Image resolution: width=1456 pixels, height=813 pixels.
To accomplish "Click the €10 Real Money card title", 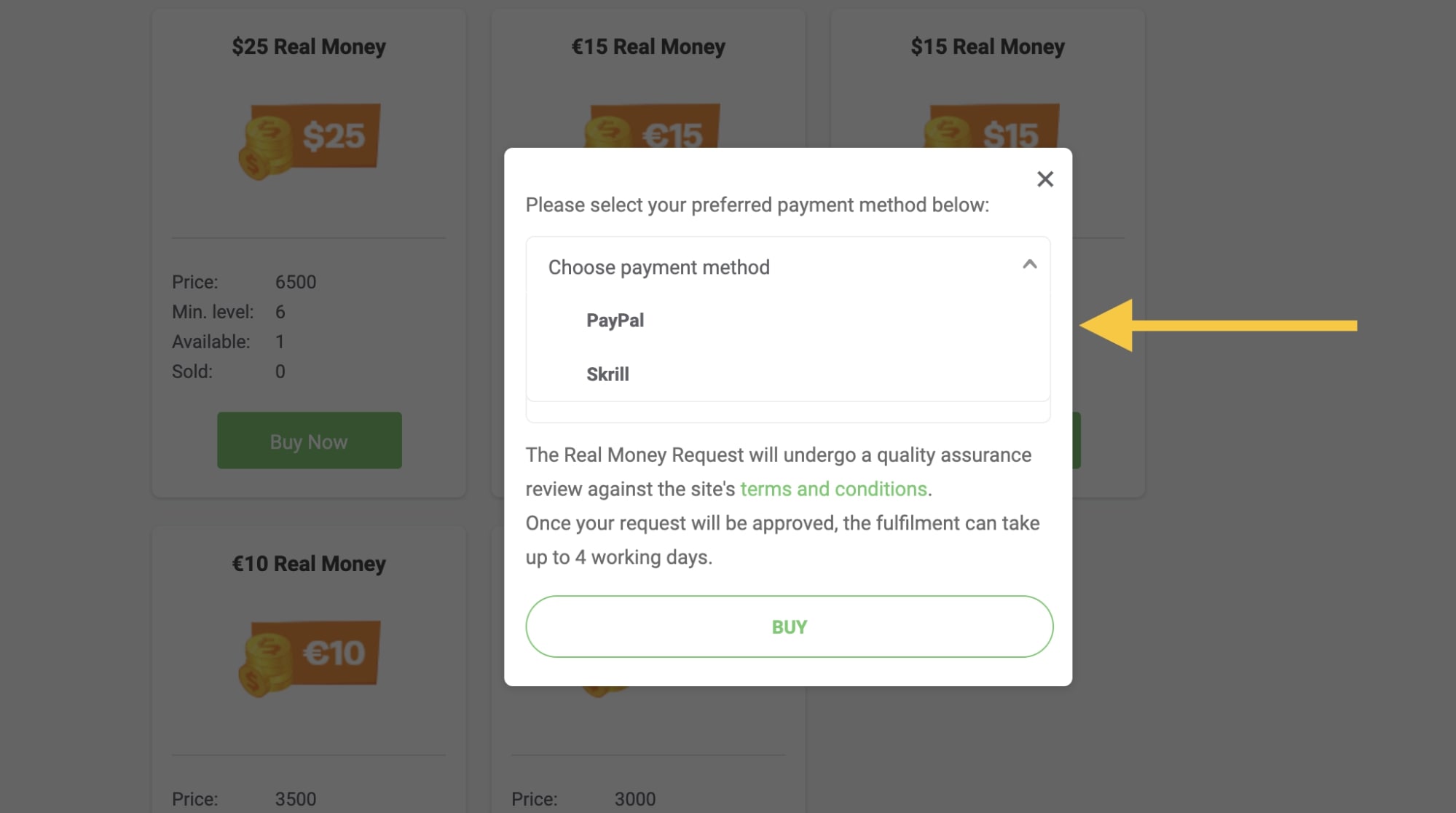I will [309, 563].
